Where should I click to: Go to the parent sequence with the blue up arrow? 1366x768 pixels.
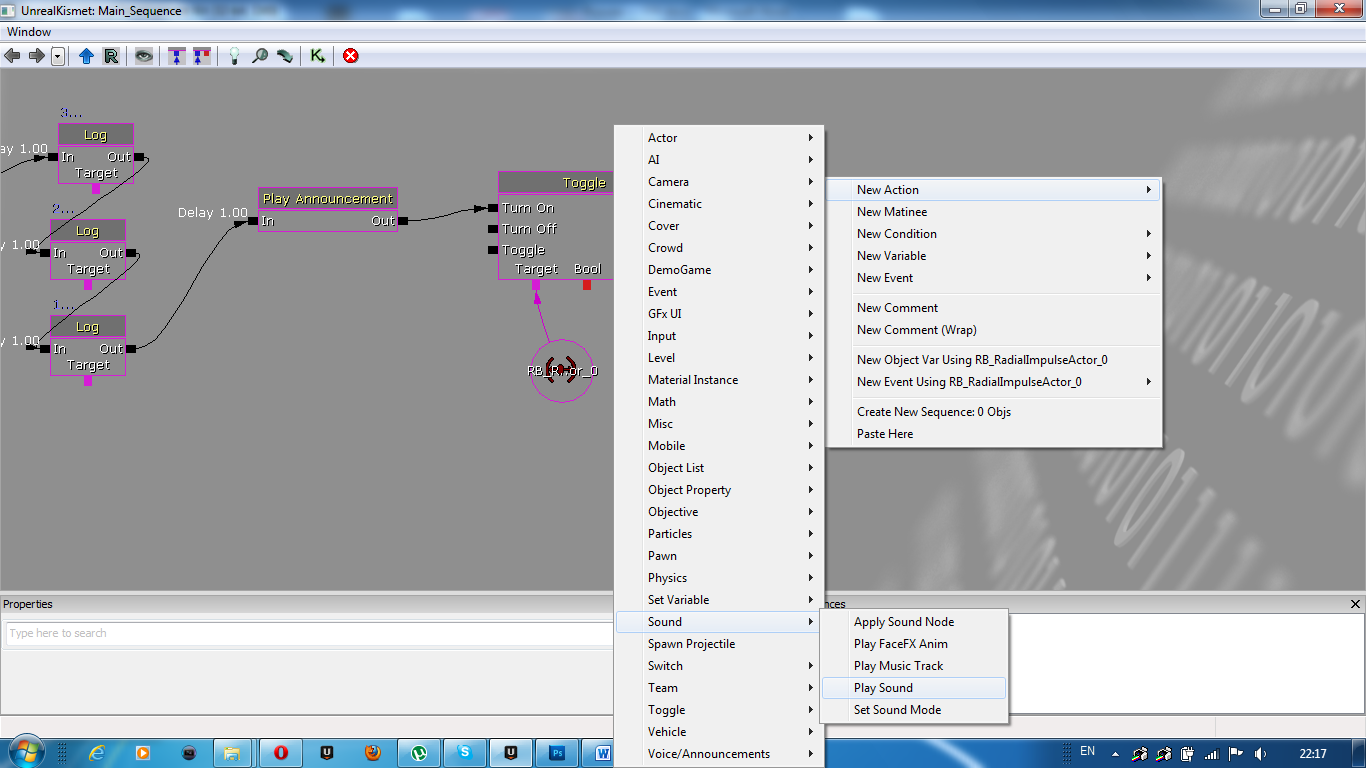click(x=86, y=56)
